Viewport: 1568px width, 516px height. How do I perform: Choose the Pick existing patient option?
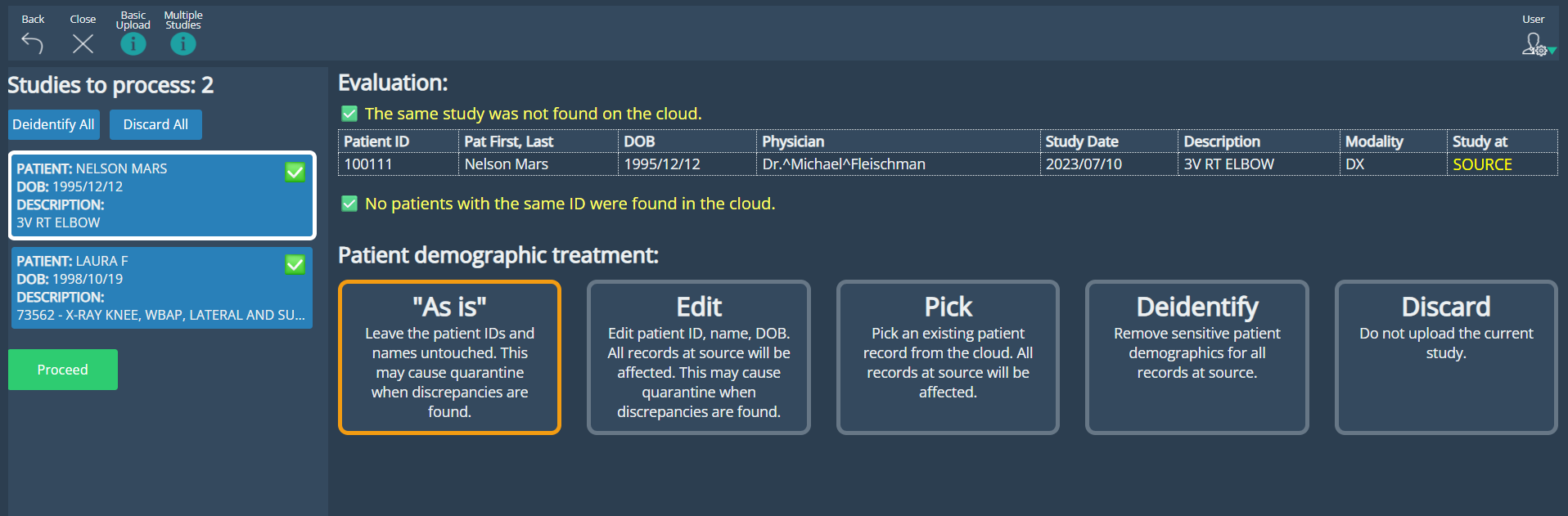[x=948, y=357]
